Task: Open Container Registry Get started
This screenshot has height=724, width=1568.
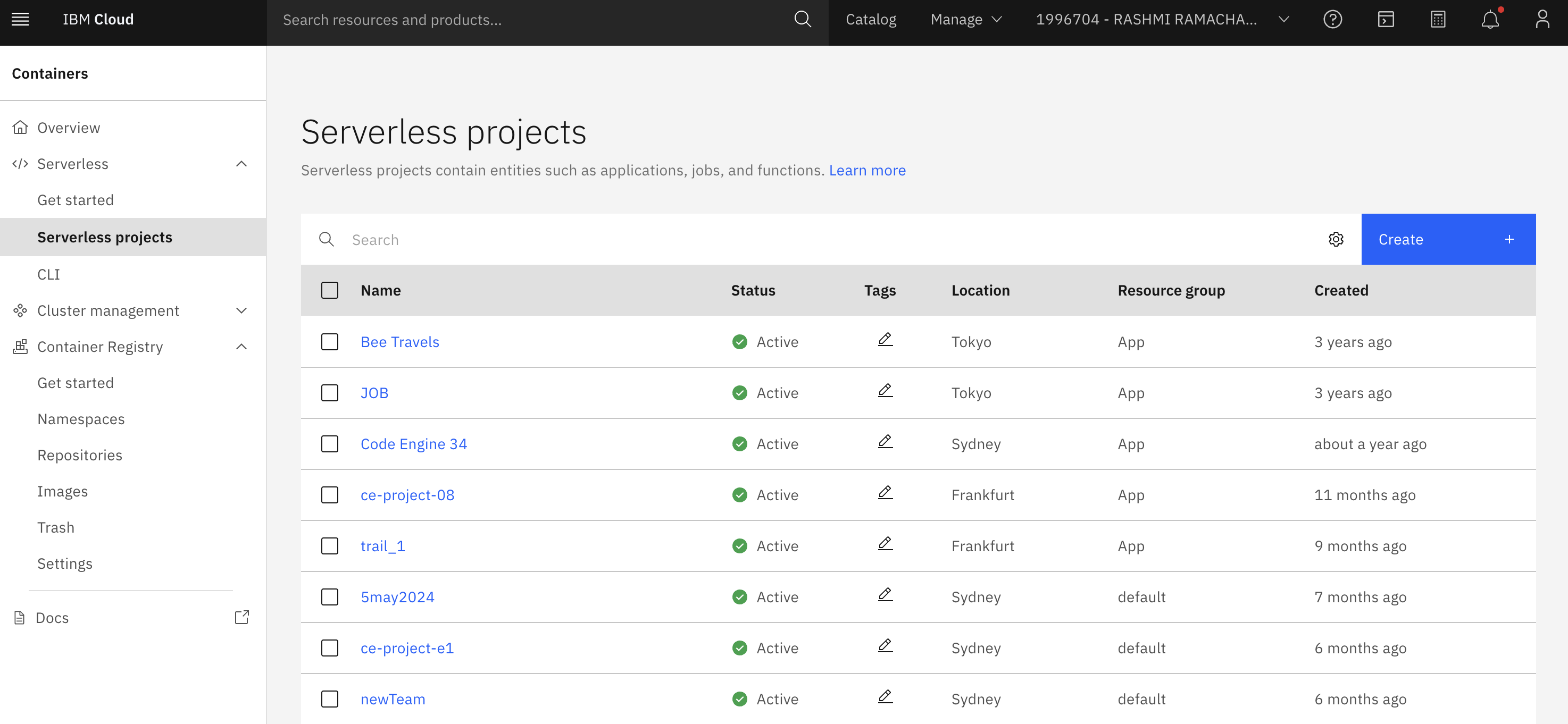Action: pos(76,383)
